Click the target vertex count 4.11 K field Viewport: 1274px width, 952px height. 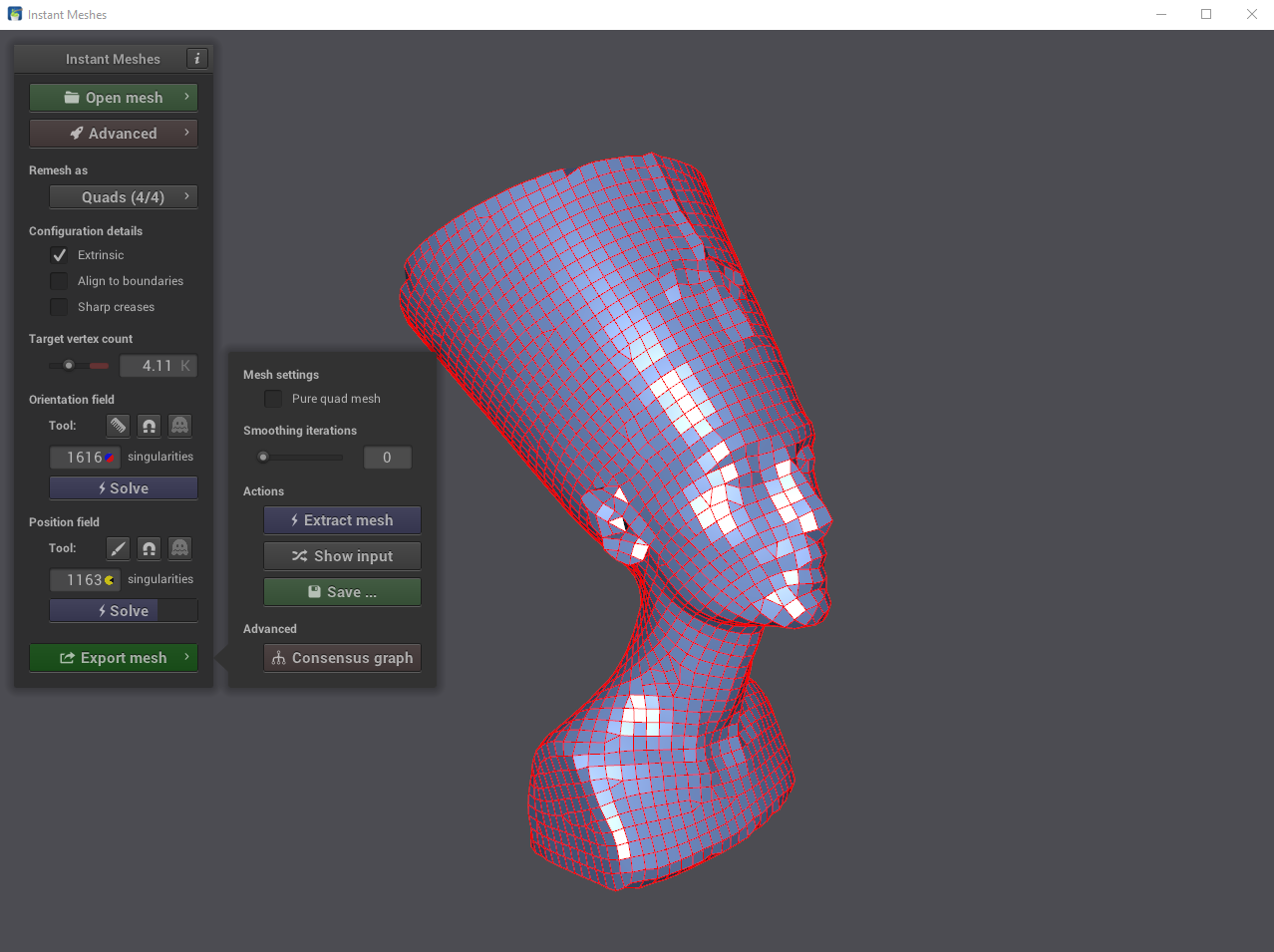click(159, 366)
